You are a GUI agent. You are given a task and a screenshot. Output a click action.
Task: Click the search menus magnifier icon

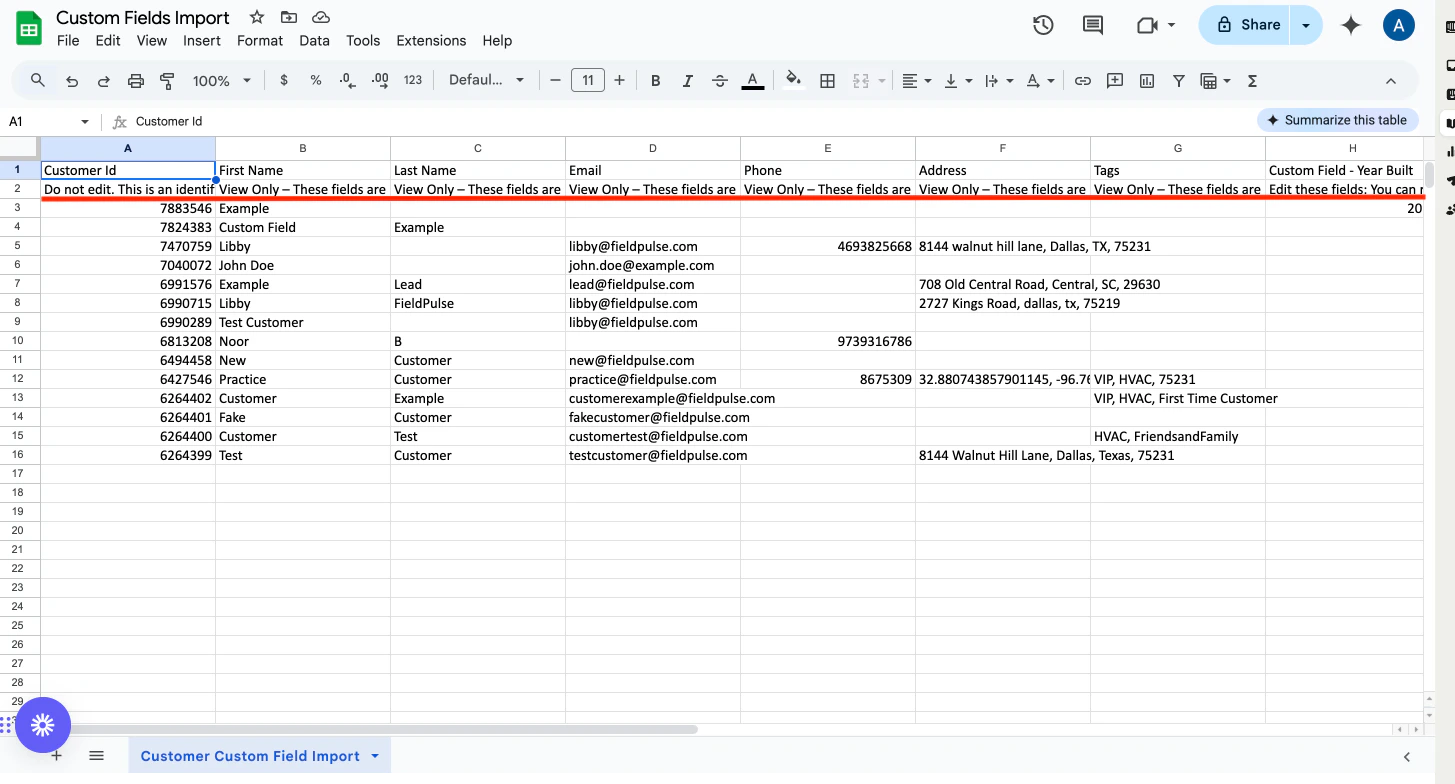[x=38, y=81]
